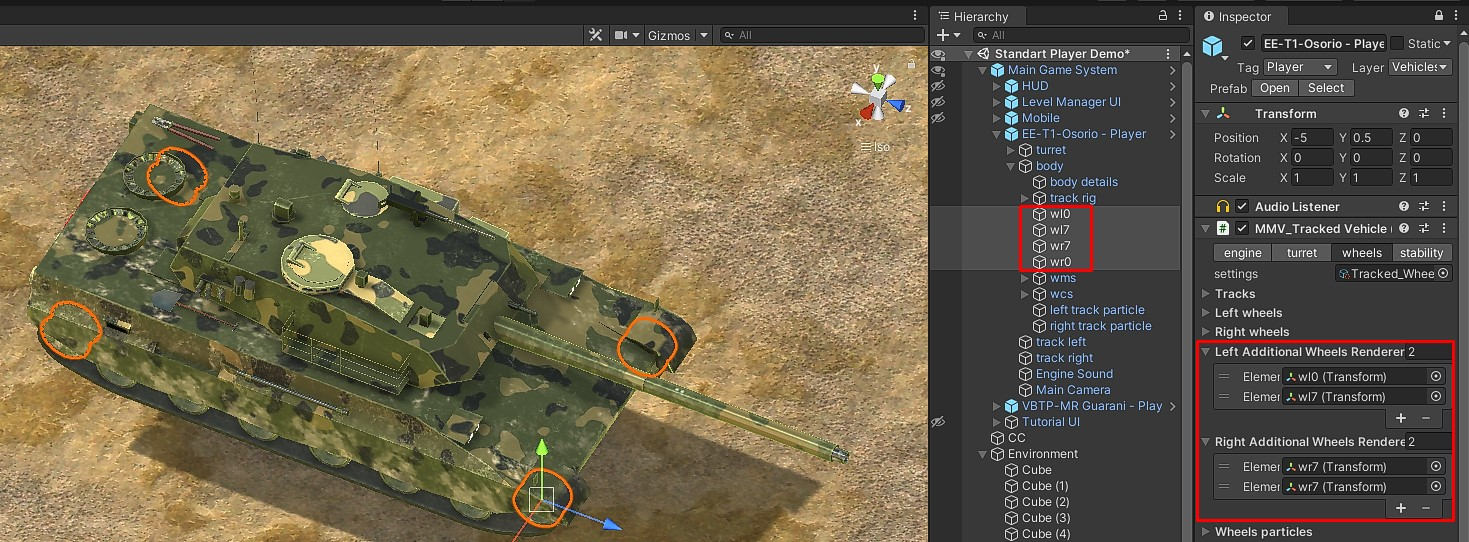Click the prefab Select button
1469x542 pixels.
pos(1326,88)
